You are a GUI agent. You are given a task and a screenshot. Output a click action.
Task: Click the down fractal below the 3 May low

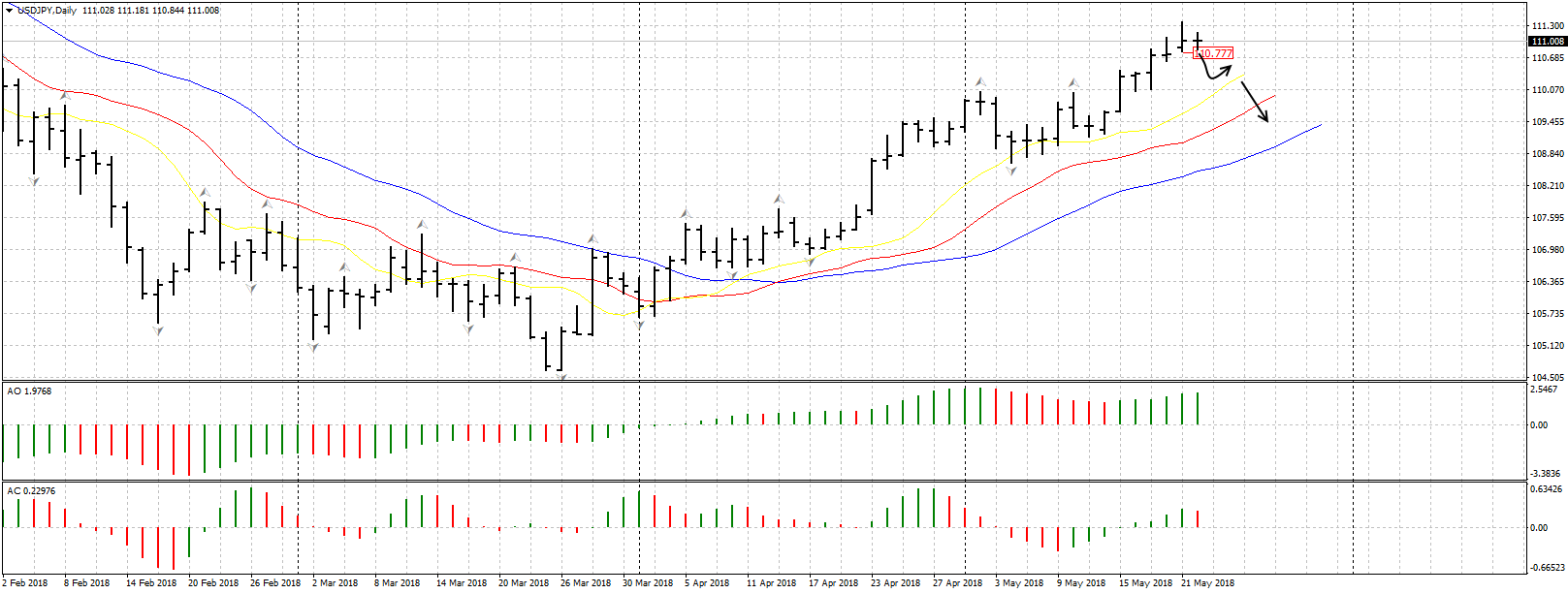point(1011,171)
